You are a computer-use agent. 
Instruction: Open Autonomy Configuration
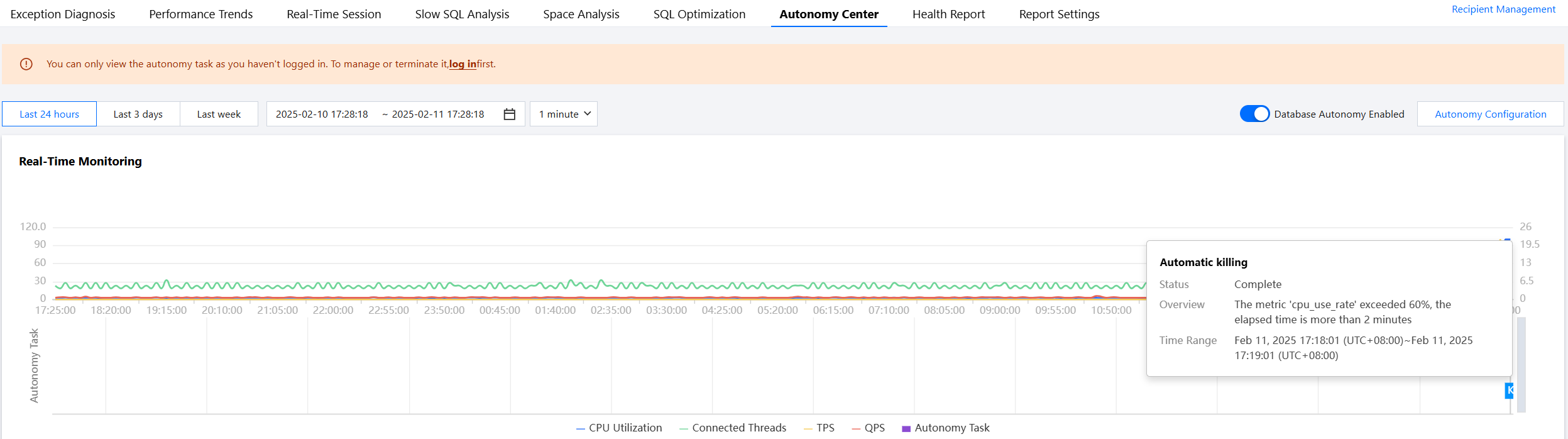(1490, 114)
